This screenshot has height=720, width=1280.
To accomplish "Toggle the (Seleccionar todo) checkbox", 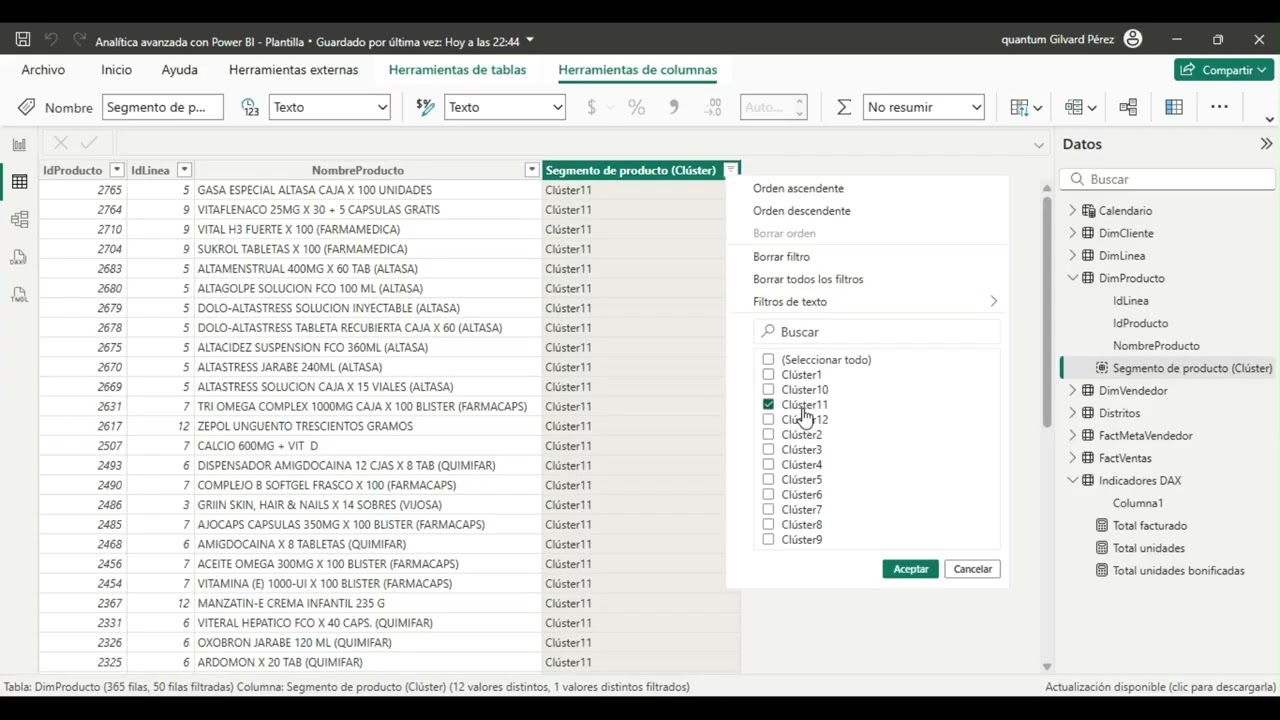I will coord(768,360).
